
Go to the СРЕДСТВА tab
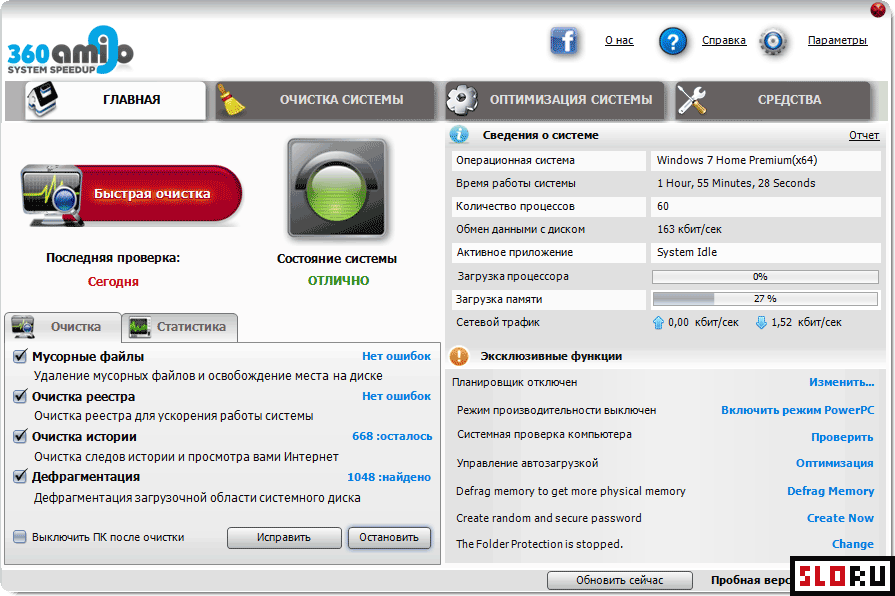click(x=773, y=100)
